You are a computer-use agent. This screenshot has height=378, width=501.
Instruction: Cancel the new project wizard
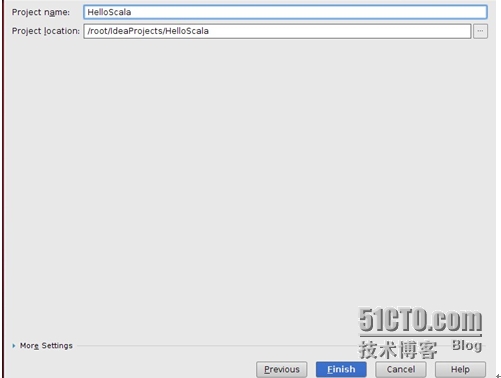click(x=401, y=369)
